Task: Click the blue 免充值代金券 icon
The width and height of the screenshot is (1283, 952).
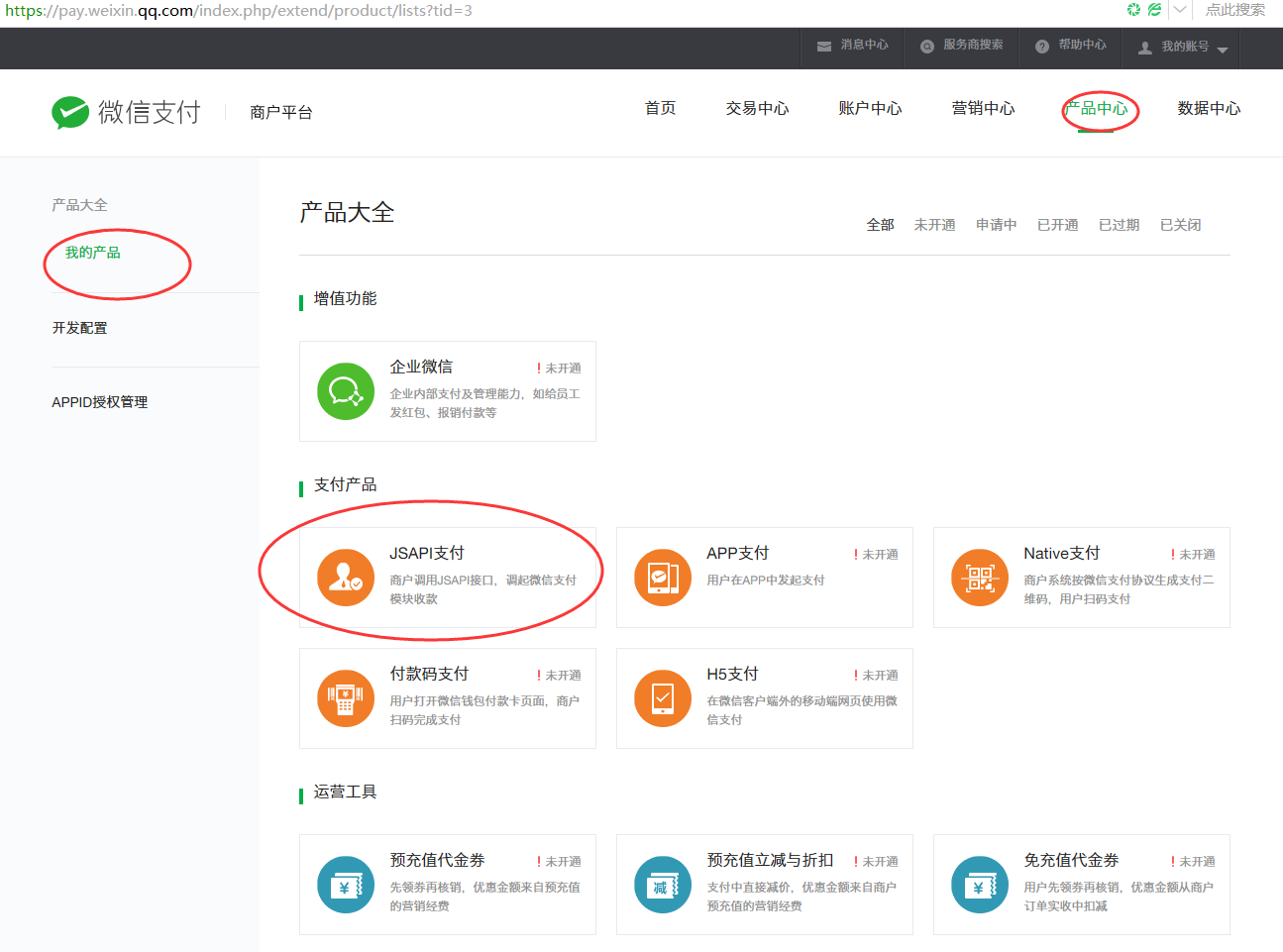Action: click(980, 885)
